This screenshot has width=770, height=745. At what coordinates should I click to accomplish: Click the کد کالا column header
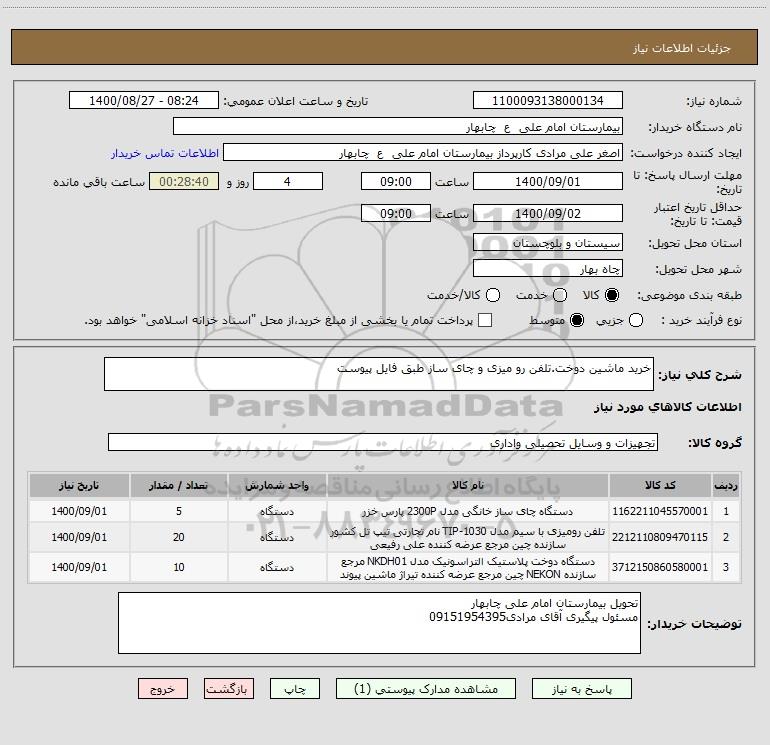tap(660, 485)
